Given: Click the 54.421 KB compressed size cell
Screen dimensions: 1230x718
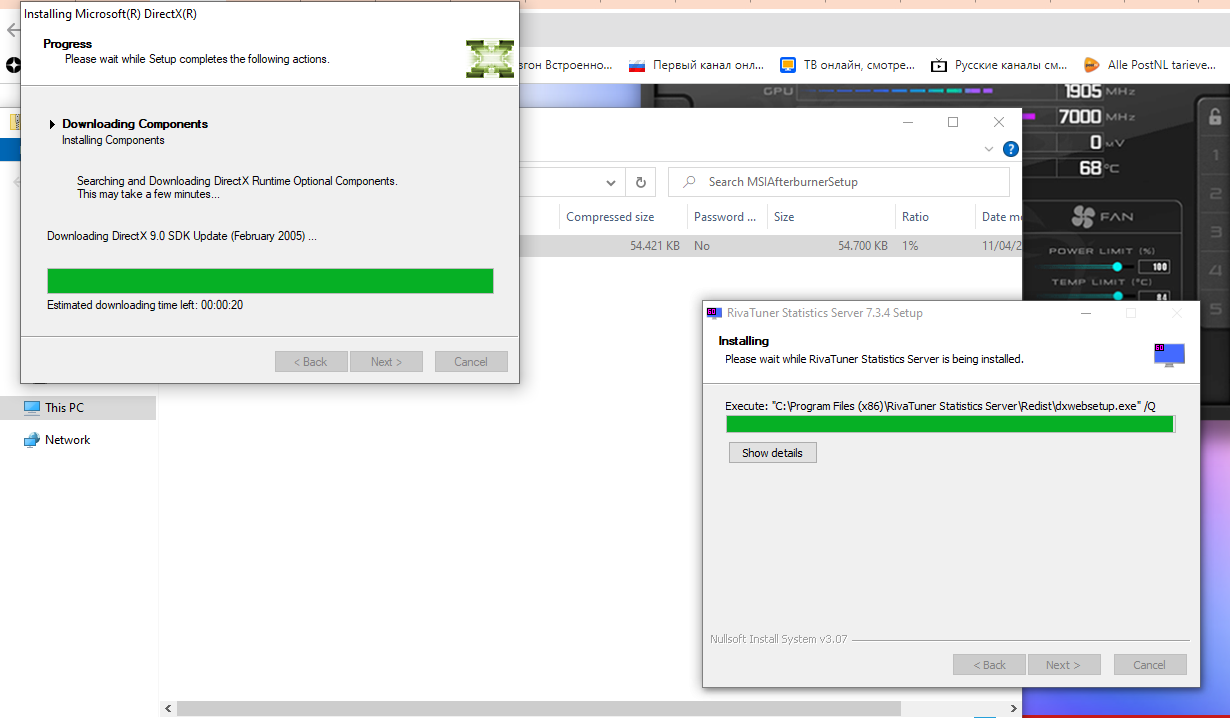Looking at the screenshot, I should (x=655, y=246).
